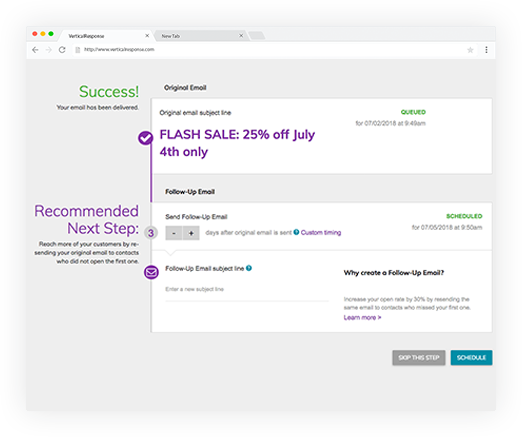
Task: Click the SKIP THIS STEP button
Action: pyautogui.click(x=419, y=358)
